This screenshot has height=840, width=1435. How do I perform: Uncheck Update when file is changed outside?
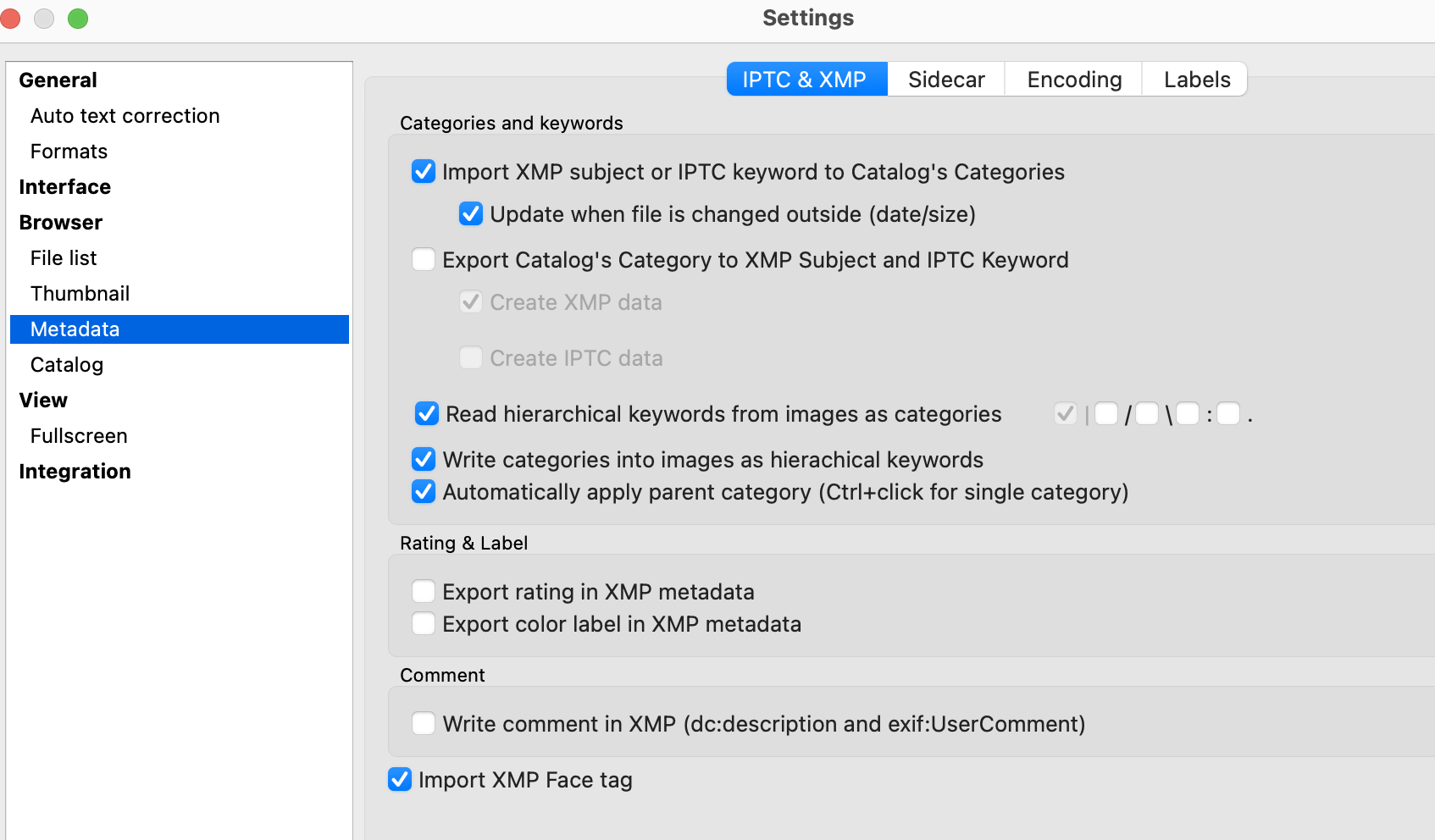click(x=471, y=214)
